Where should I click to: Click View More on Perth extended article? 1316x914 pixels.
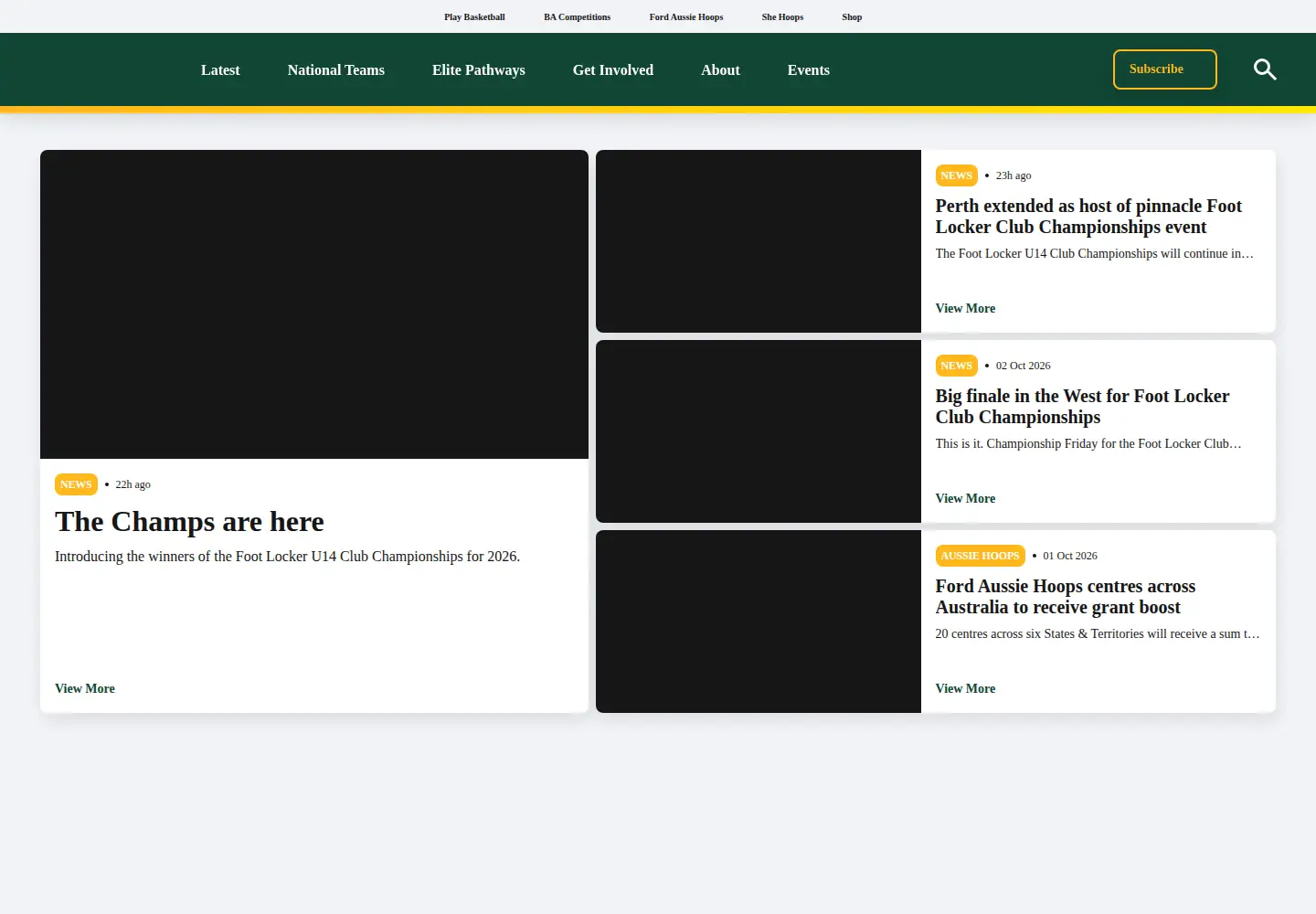[965, 309]
